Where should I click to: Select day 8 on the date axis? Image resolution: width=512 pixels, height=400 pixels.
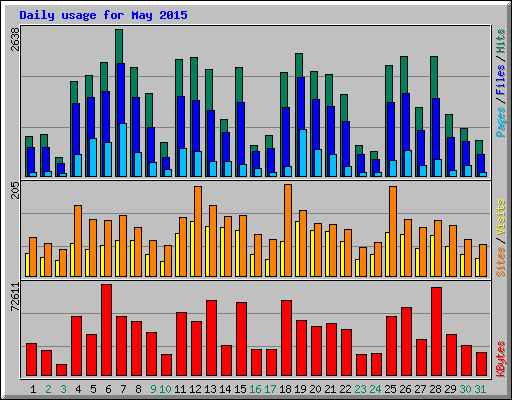point(138,389)
